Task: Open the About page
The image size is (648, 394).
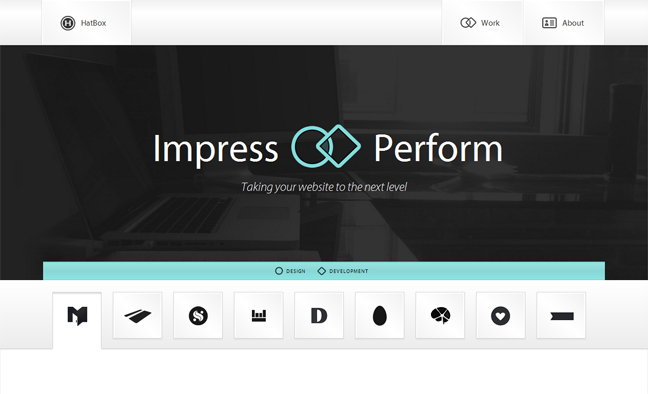Action: coord(564,23)
